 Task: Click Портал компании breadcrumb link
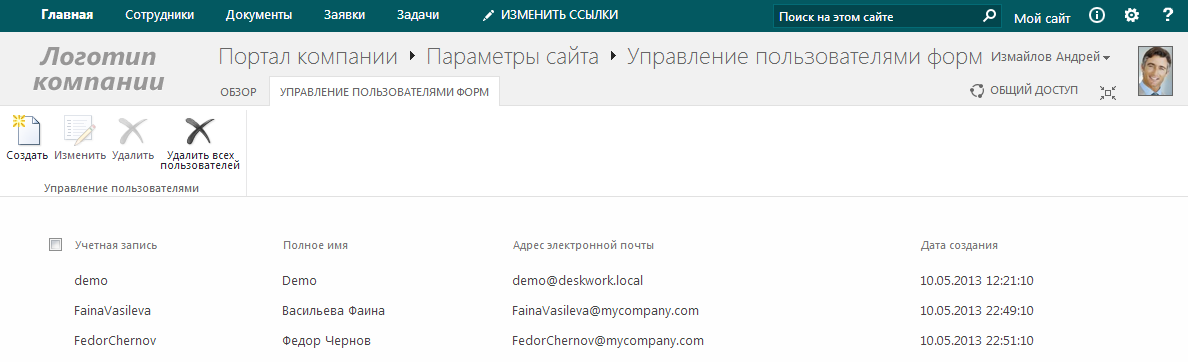coord(308,58)
